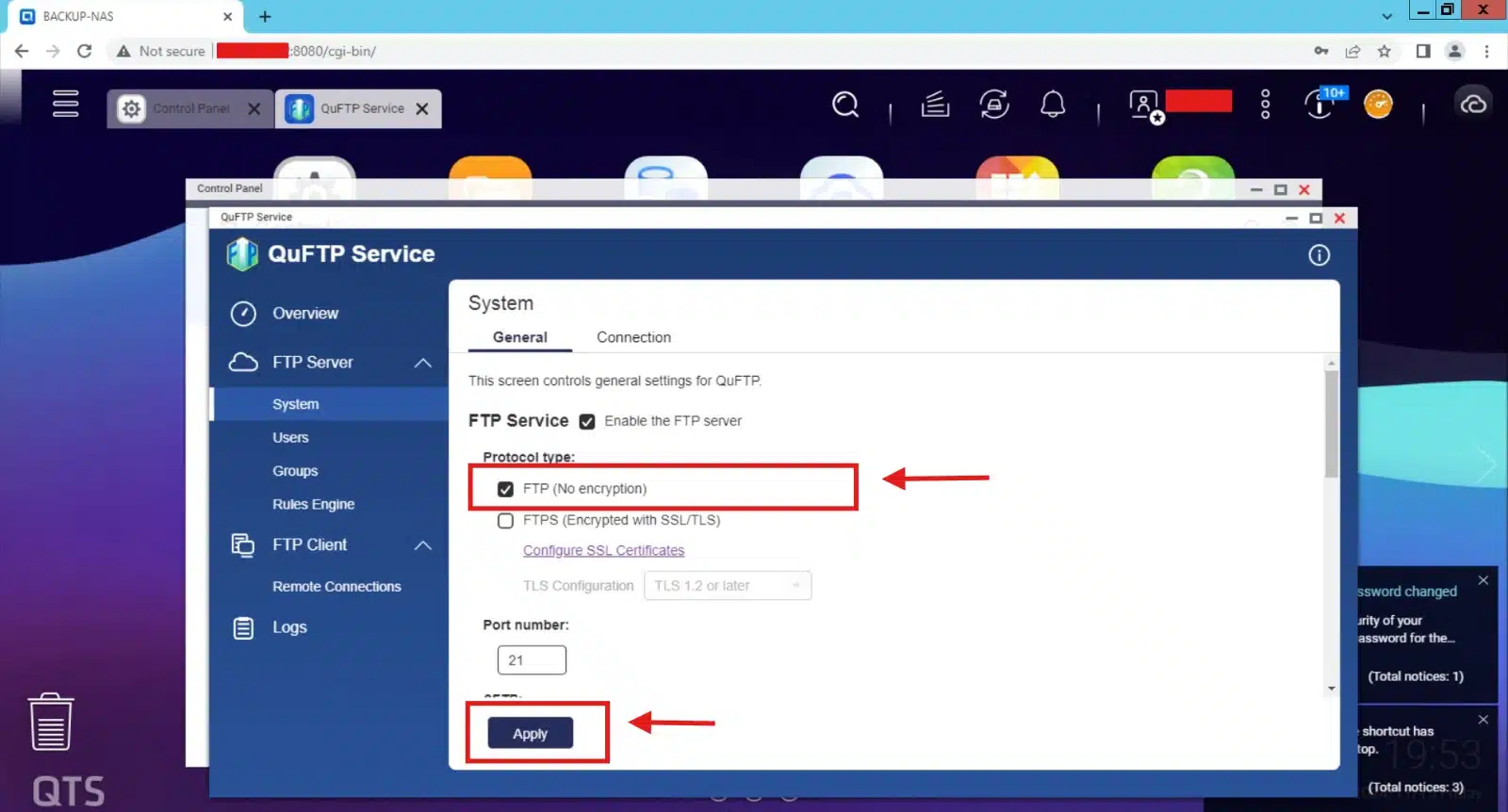Collapse the FTP Client sidebar section
This screenshot has height=812, width=1508.
422,545
